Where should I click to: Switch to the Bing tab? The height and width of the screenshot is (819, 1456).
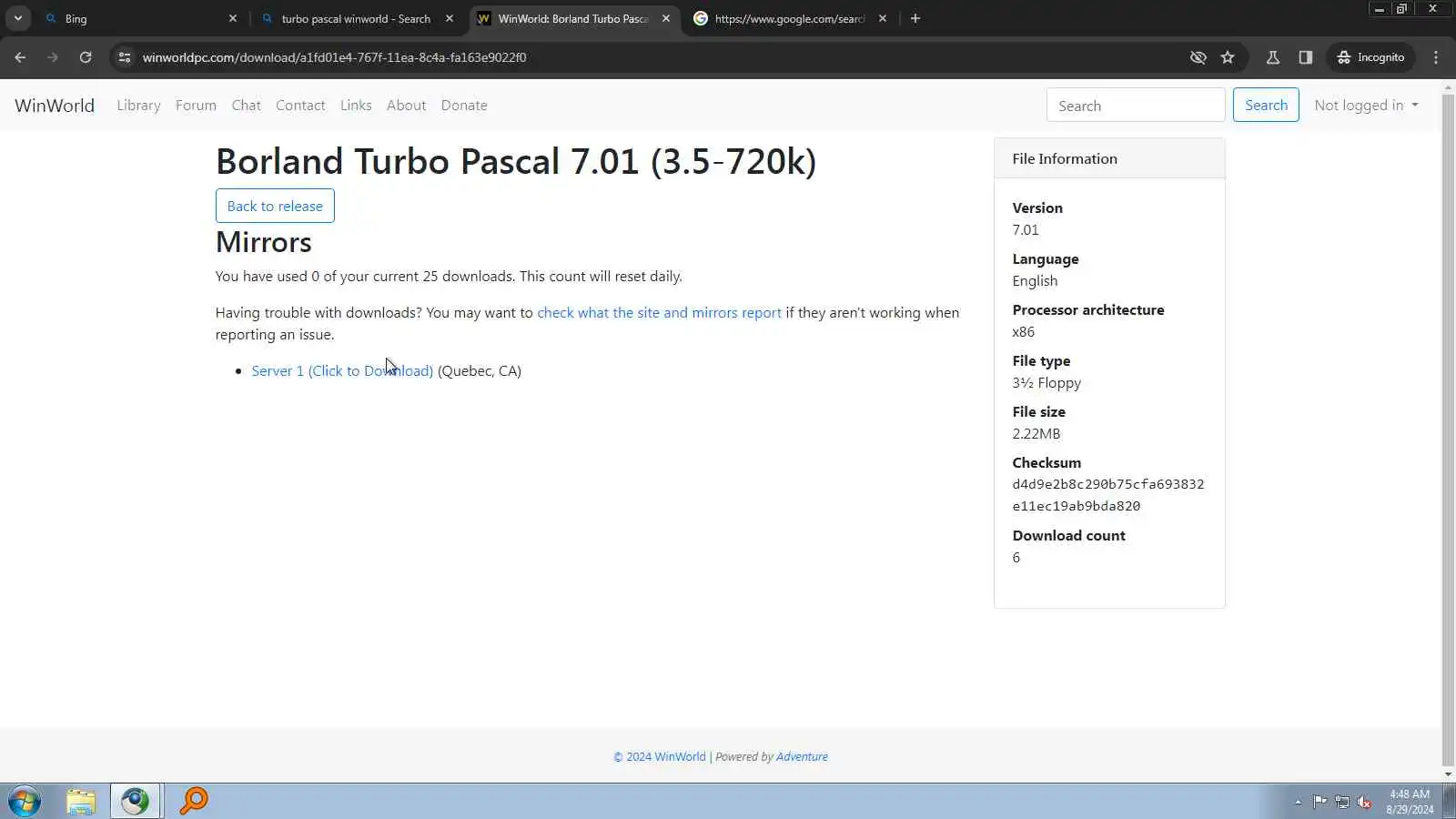click(x=142, y=18)
